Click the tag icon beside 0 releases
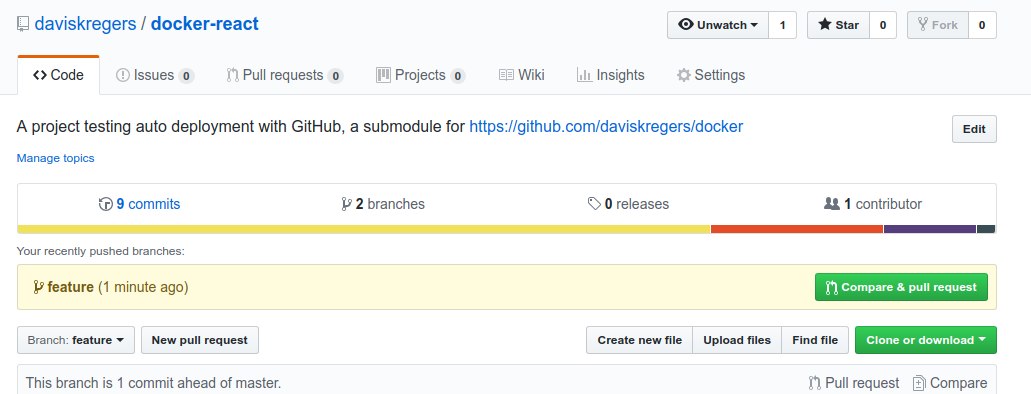Image resolution: width=1031 pixels, height=394 pixels. coord(594,204)
